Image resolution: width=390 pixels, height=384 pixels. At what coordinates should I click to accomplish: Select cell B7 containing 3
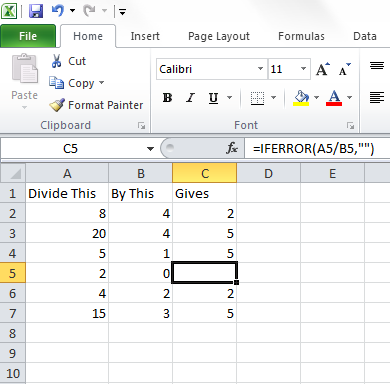click(x=141, y=313)
